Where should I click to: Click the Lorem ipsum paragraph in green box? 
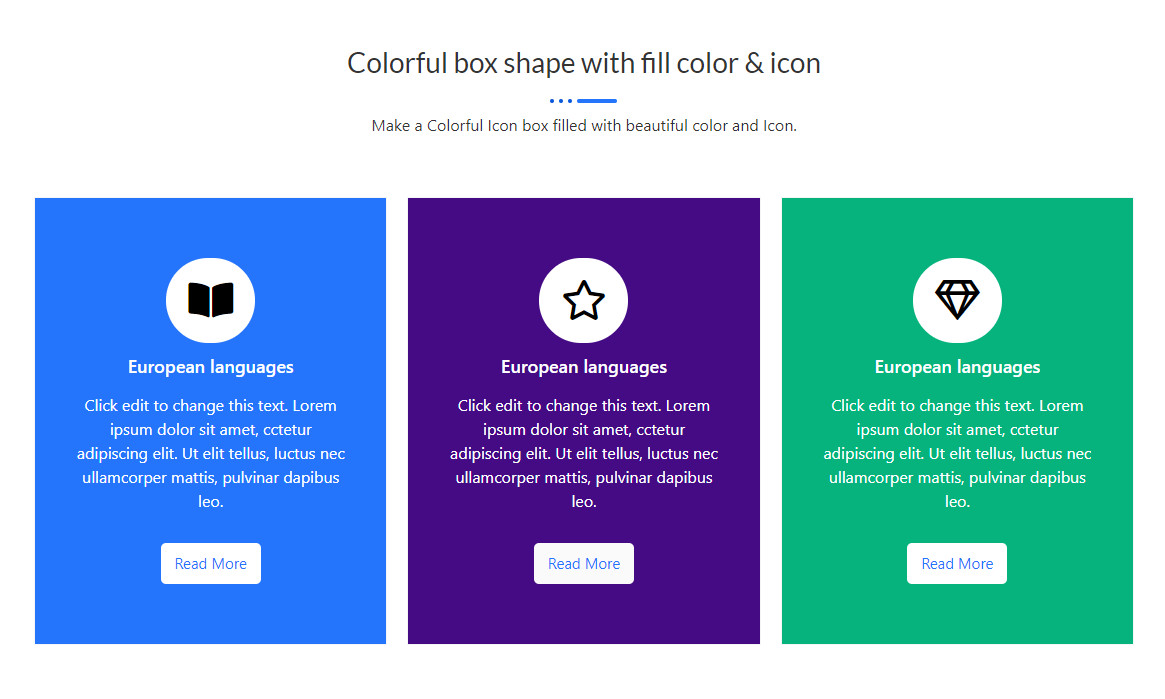tap(957, 453)
